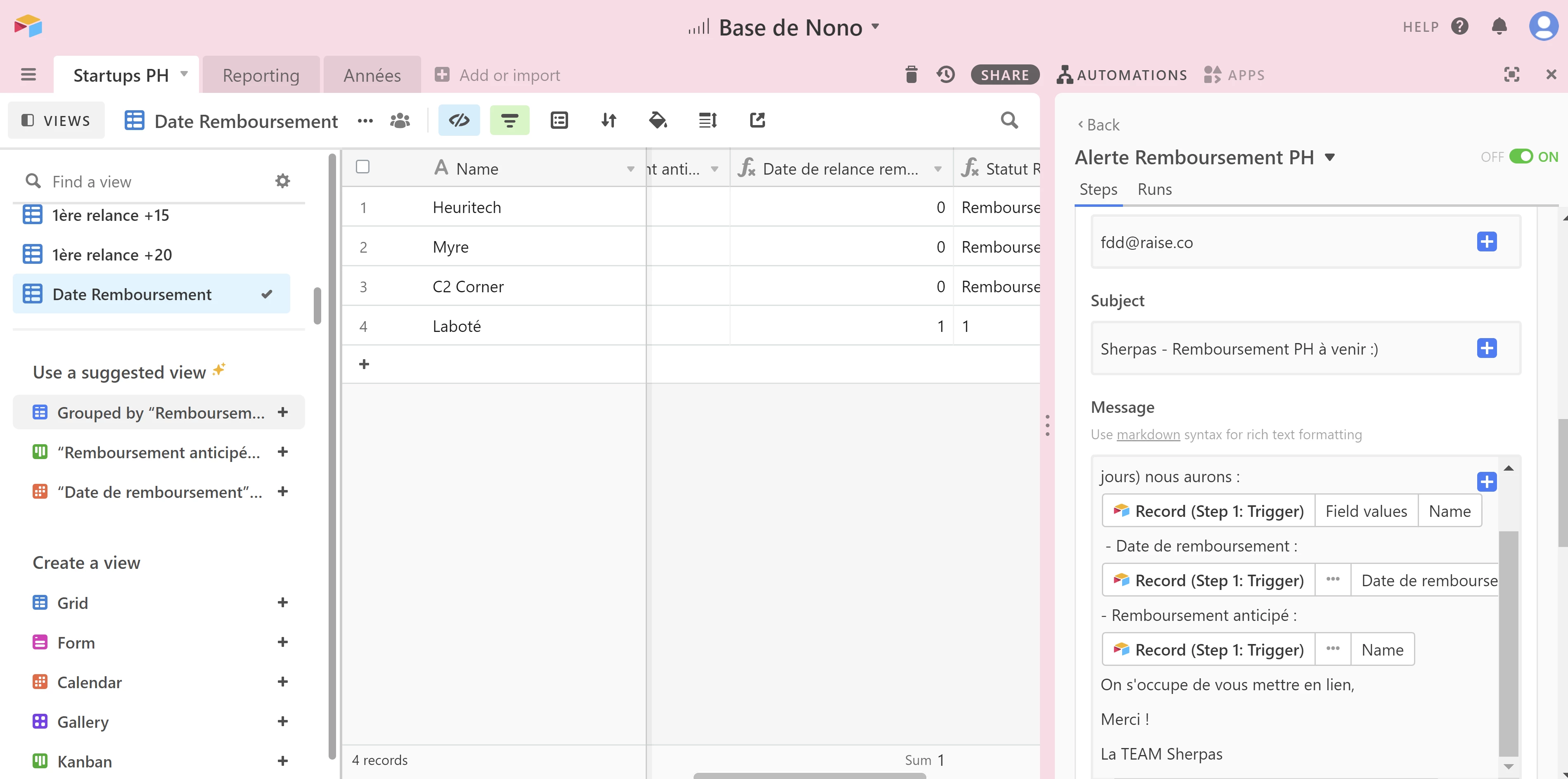Click the share view export icon
Image resolution: width=1568 pixels, height=779 pixels.
pyautogui.click(x=757, y=121)
